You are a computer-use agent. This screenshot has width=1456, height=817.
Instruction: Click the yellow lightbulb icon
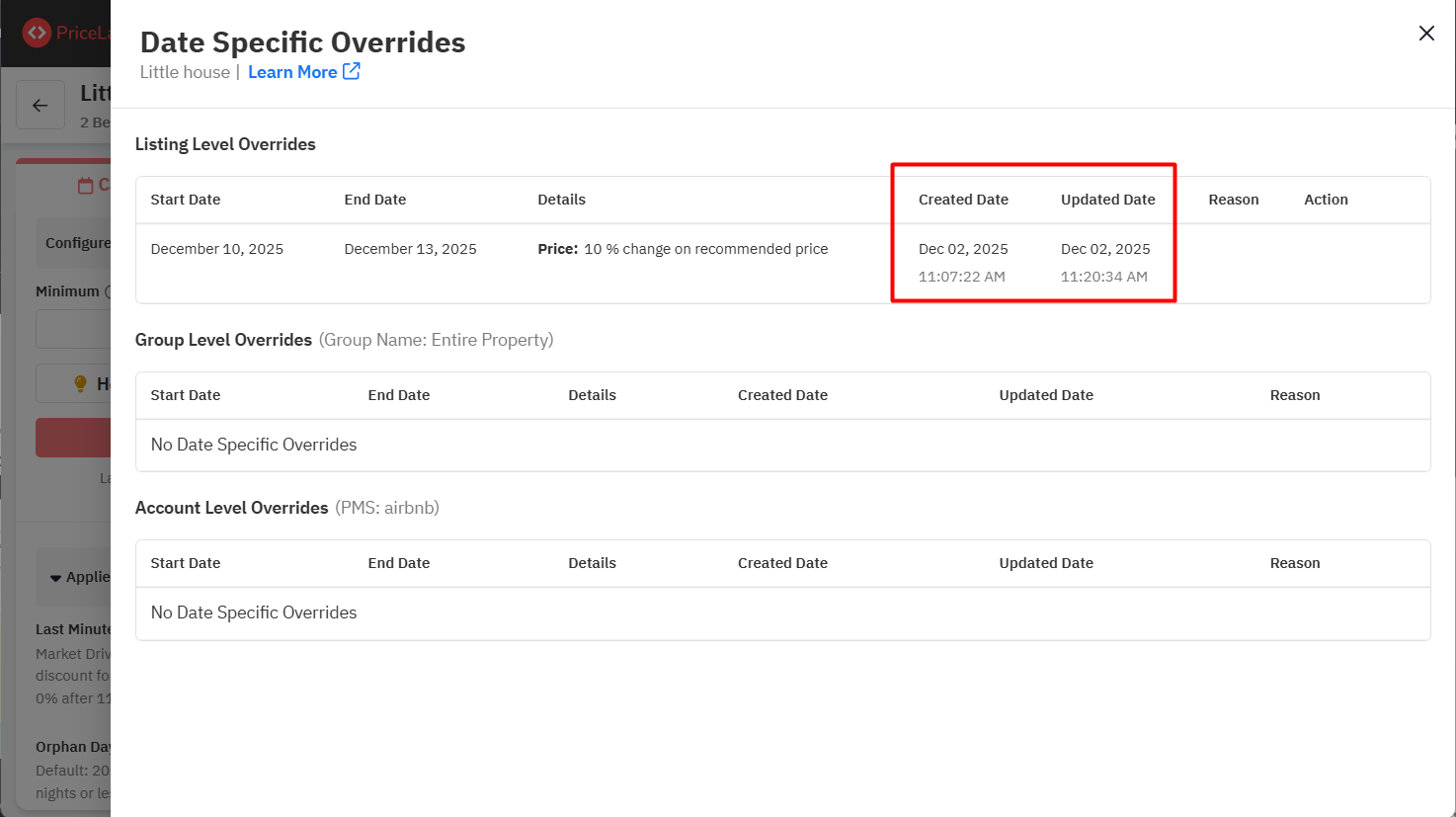[x=81, y=384]
